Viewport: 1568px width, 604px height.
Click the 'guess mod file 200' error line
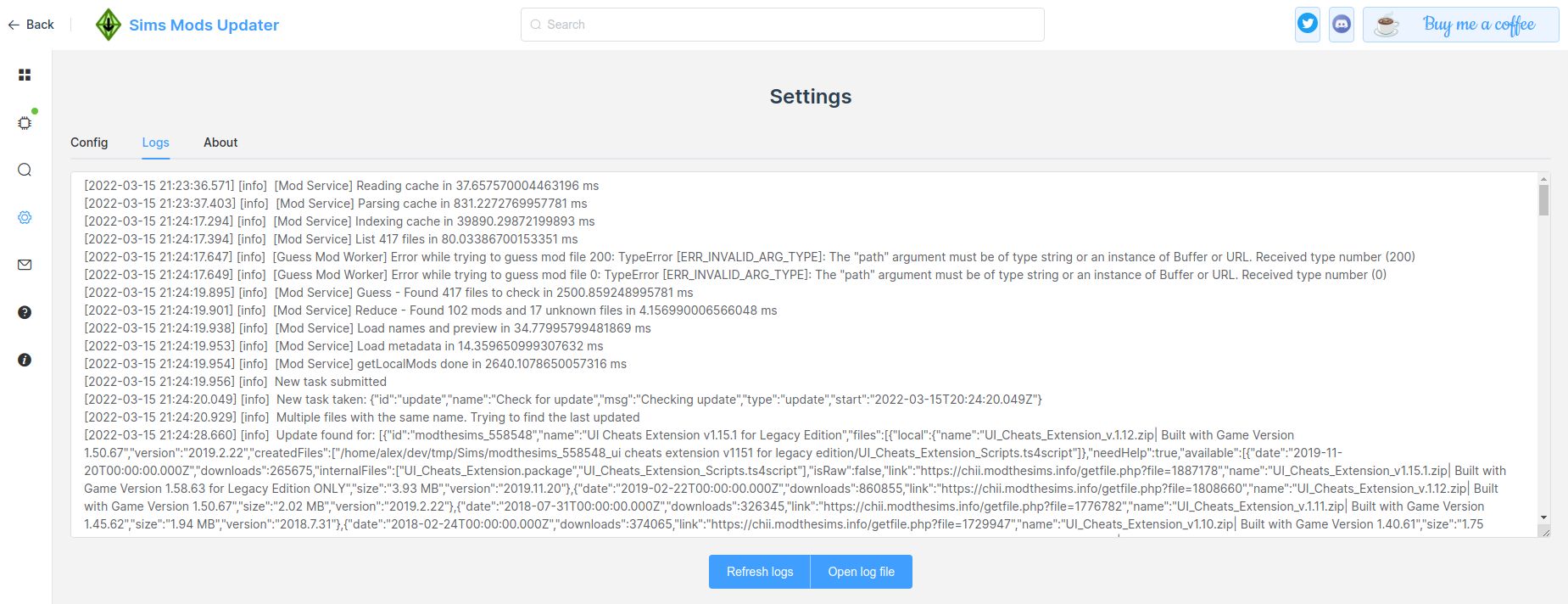(x=750, y=257)
